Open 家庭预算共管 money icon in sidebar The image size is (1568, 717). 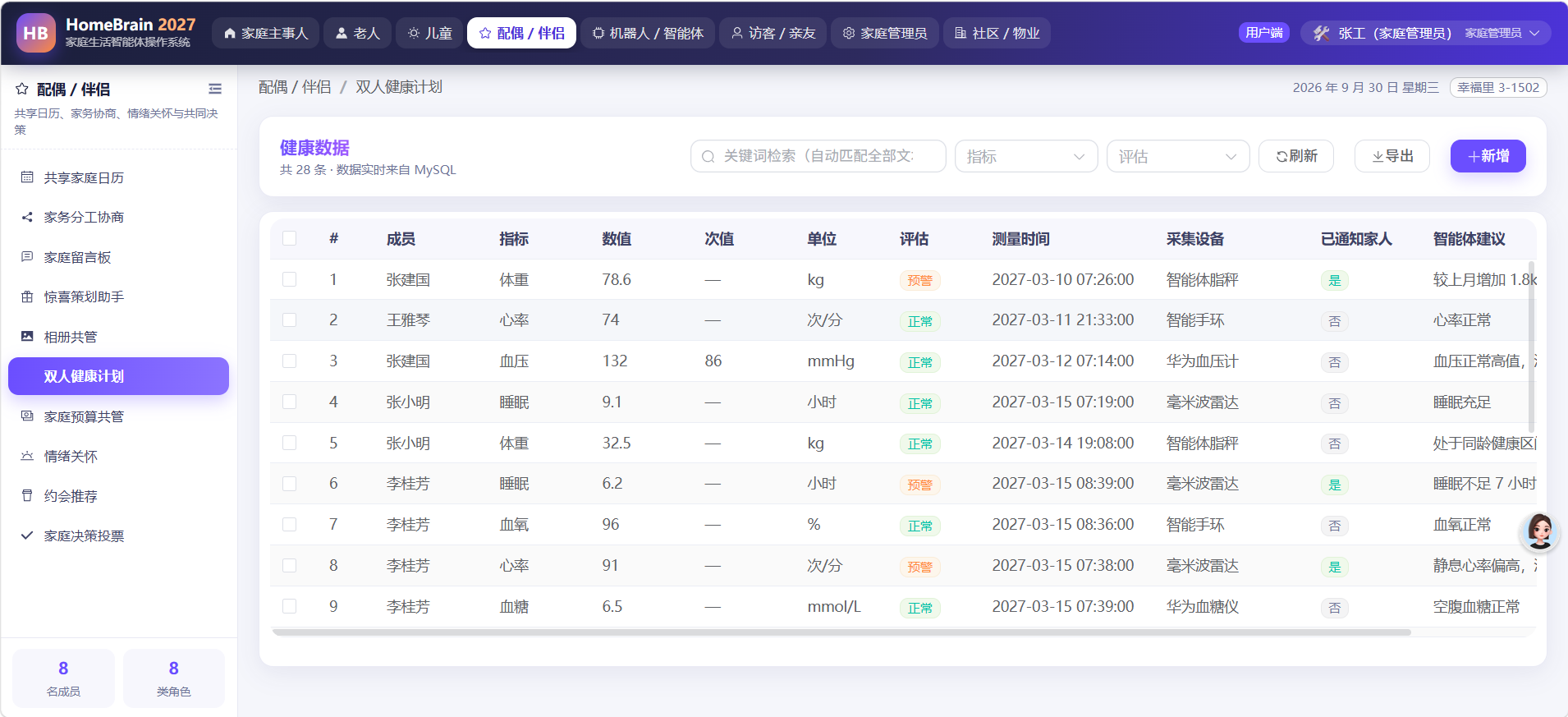(x=27, y=416)
